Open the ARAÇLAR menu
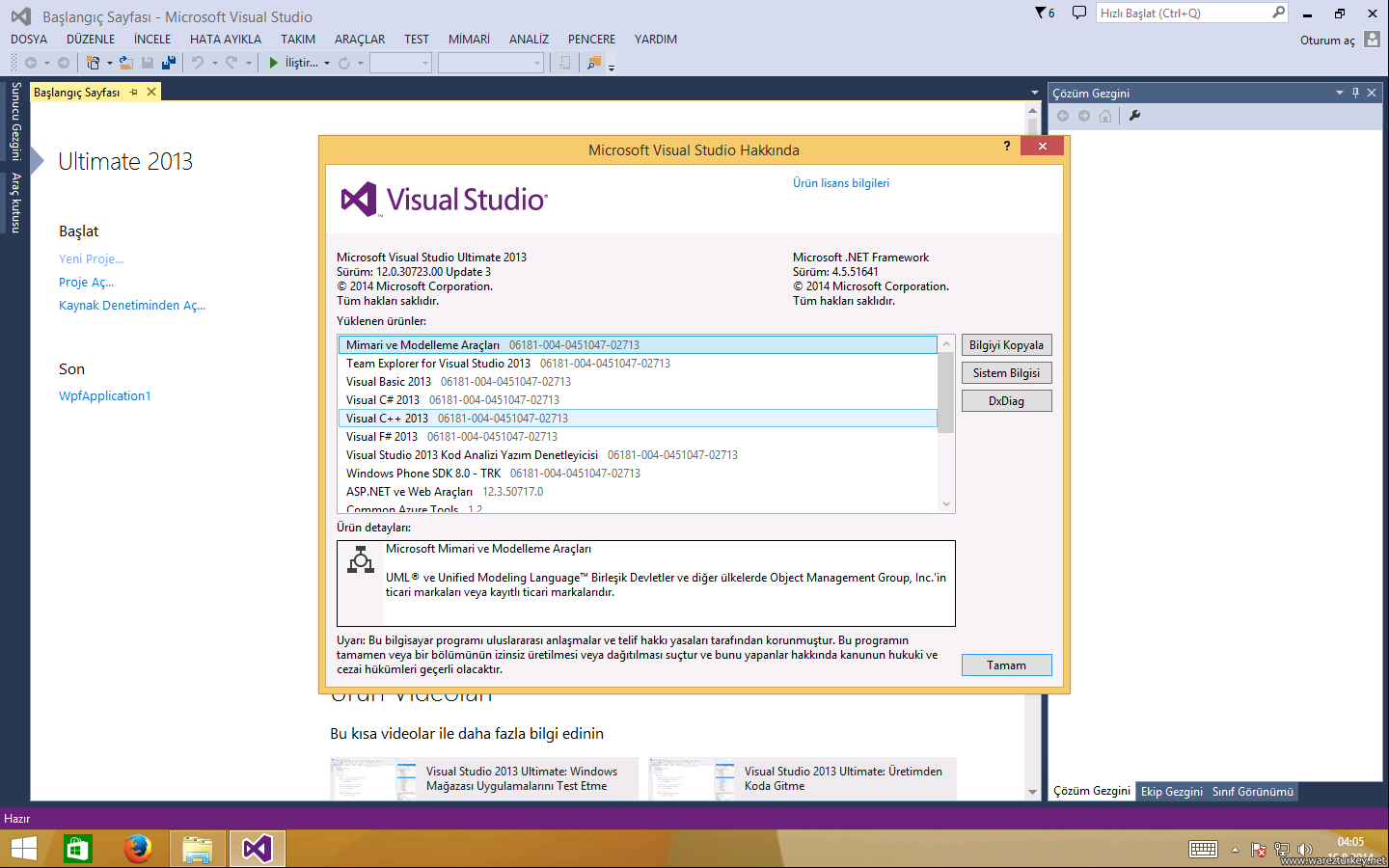 click(x=360, y=40)
